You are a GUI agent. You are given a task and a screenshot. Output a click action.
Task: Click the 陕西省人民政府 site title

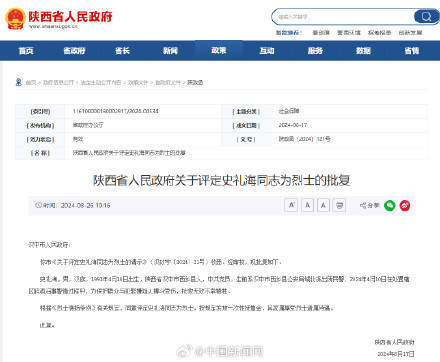(x=70, y=16)
